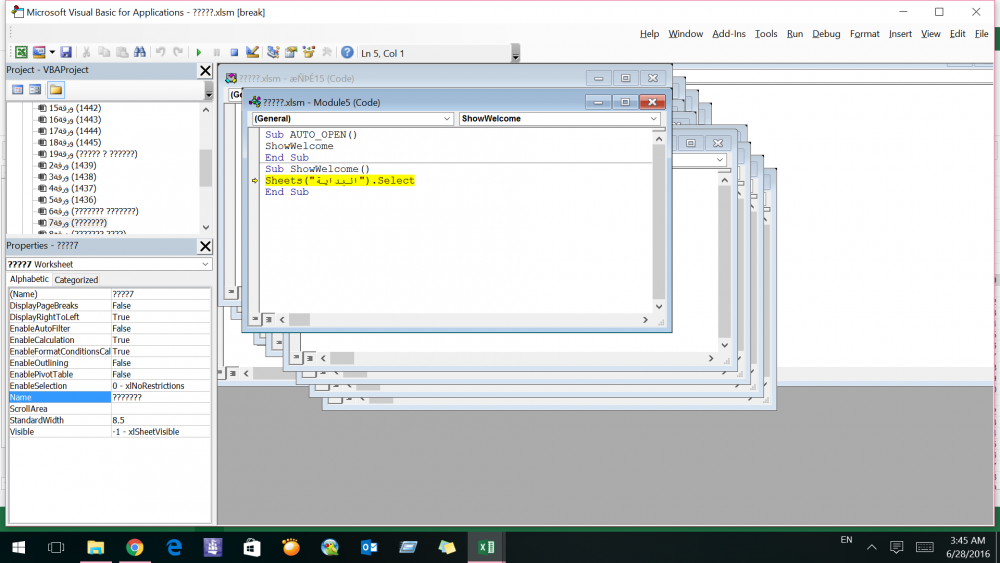Click the highlighted Sheets Select code line

click(x=340, y=180)
